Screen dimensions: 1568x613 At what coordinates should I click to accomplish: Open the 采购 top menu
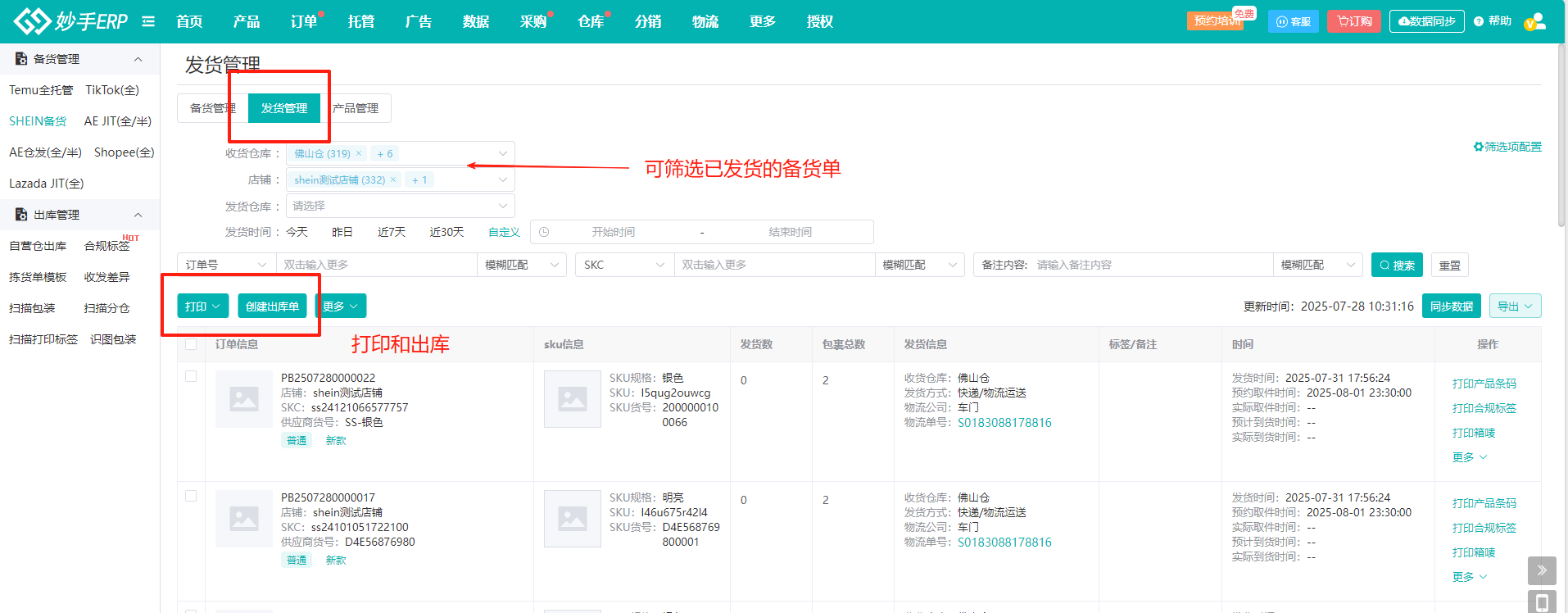(533, 21)
